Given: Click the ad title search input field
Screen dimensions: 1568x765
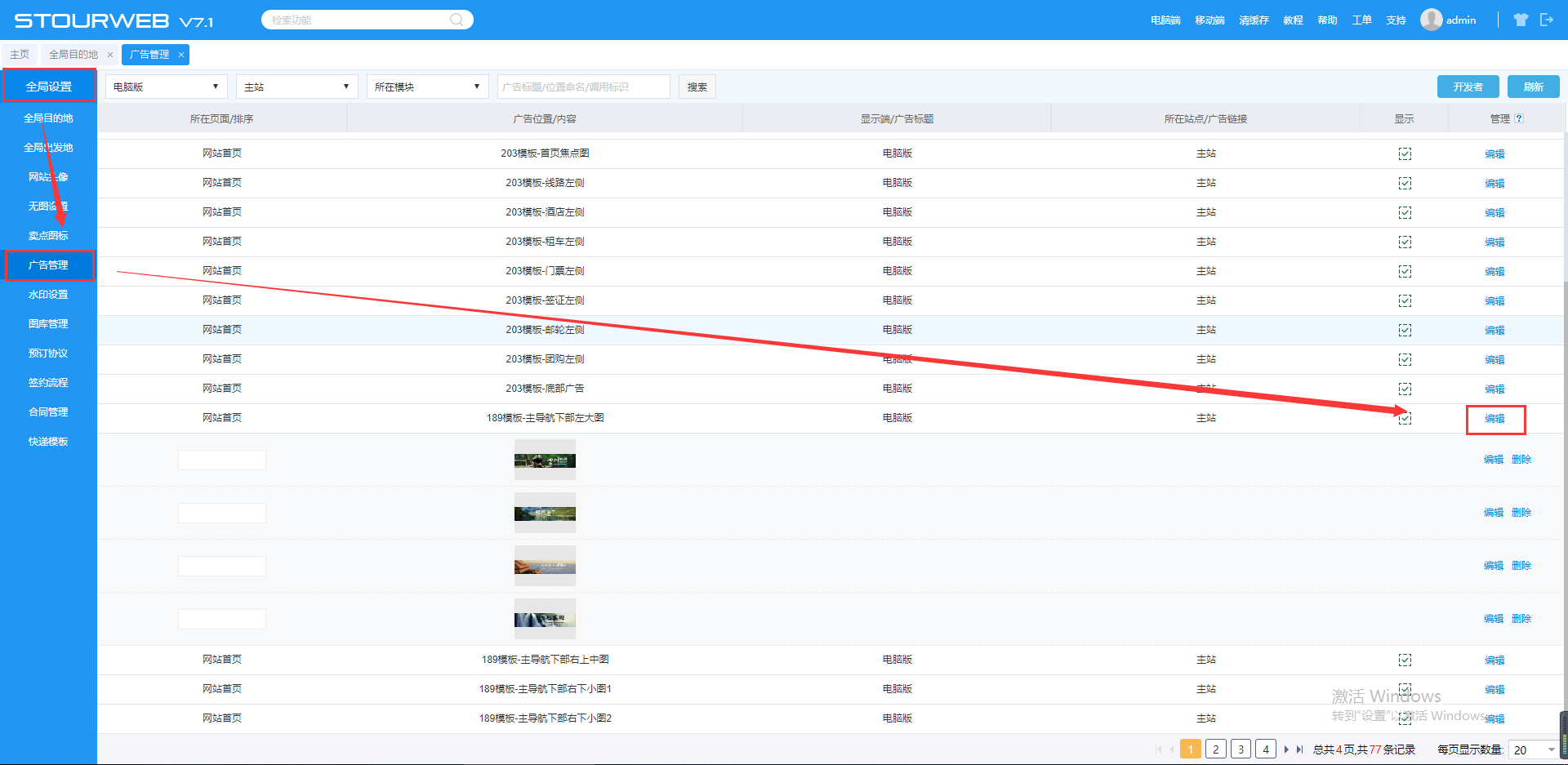Looking at the screenshot, I should (583, 87).
